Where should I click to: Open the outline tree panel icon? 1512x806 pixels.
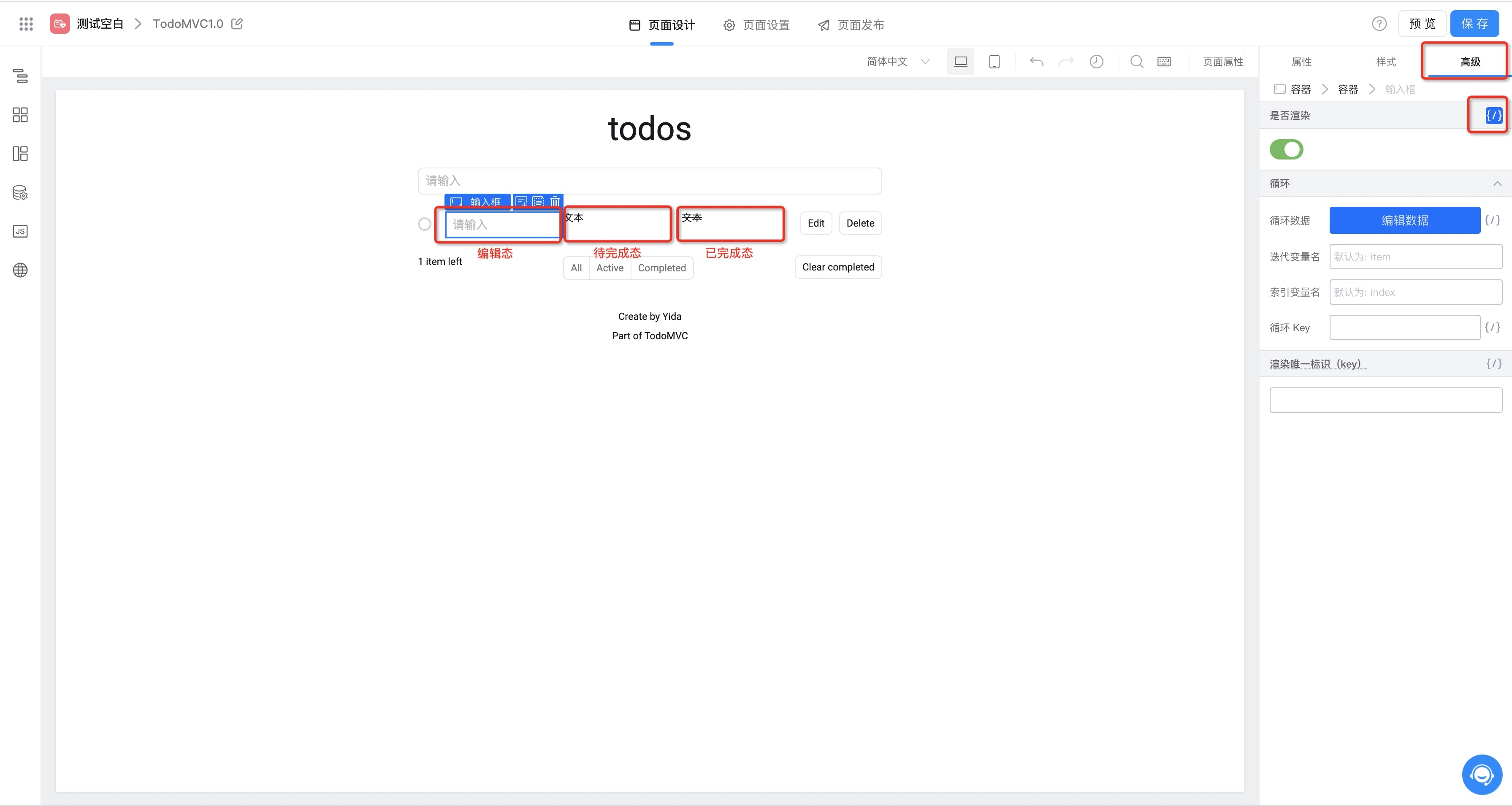click(20, 76)
